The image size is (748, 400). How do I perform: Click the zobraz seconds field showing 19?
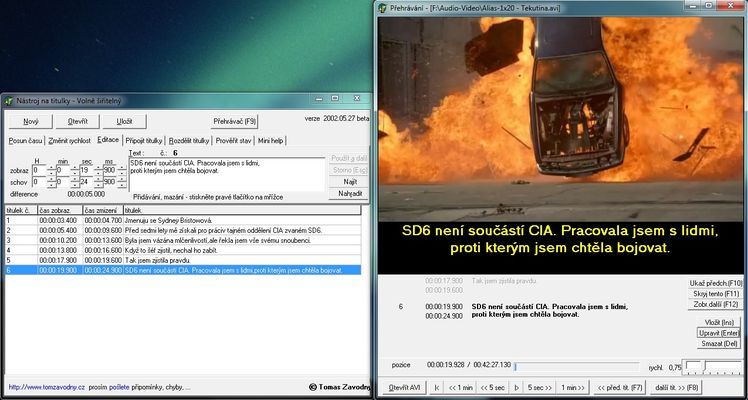[86, 170]
